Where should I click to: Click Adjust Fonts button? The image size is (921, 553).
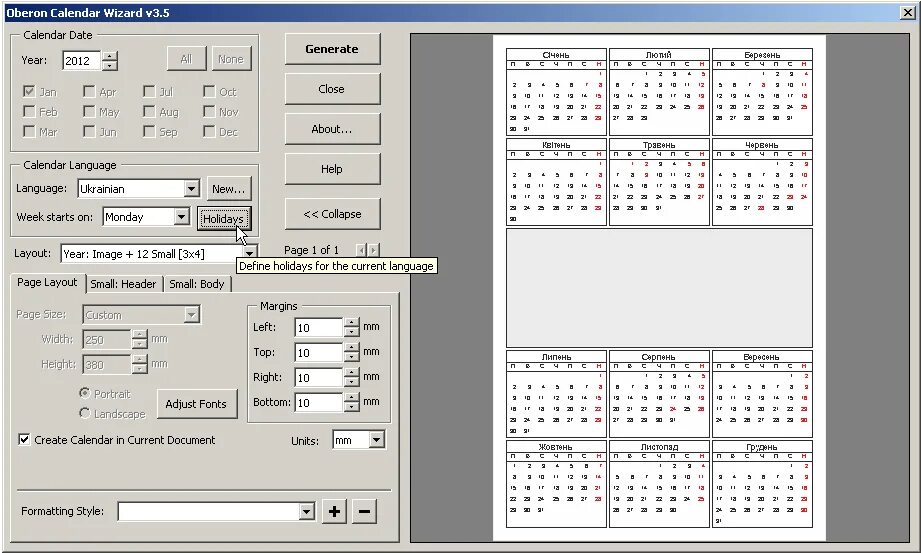coord(196,404)
